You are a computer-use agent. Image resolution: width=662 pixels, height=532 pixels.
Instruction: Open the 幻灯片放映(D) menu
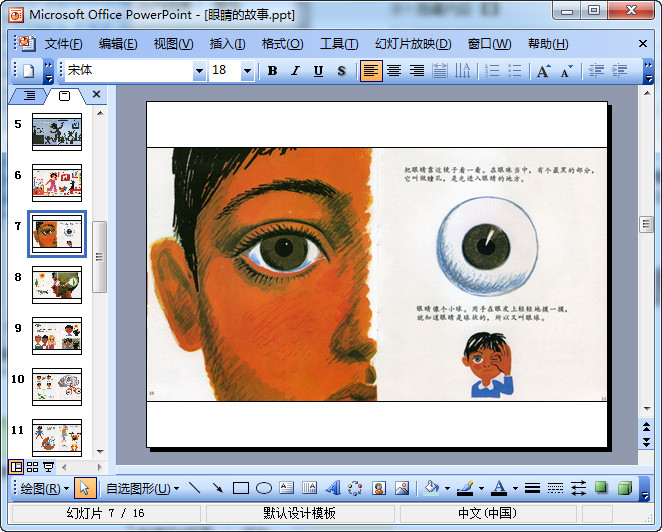413,44
